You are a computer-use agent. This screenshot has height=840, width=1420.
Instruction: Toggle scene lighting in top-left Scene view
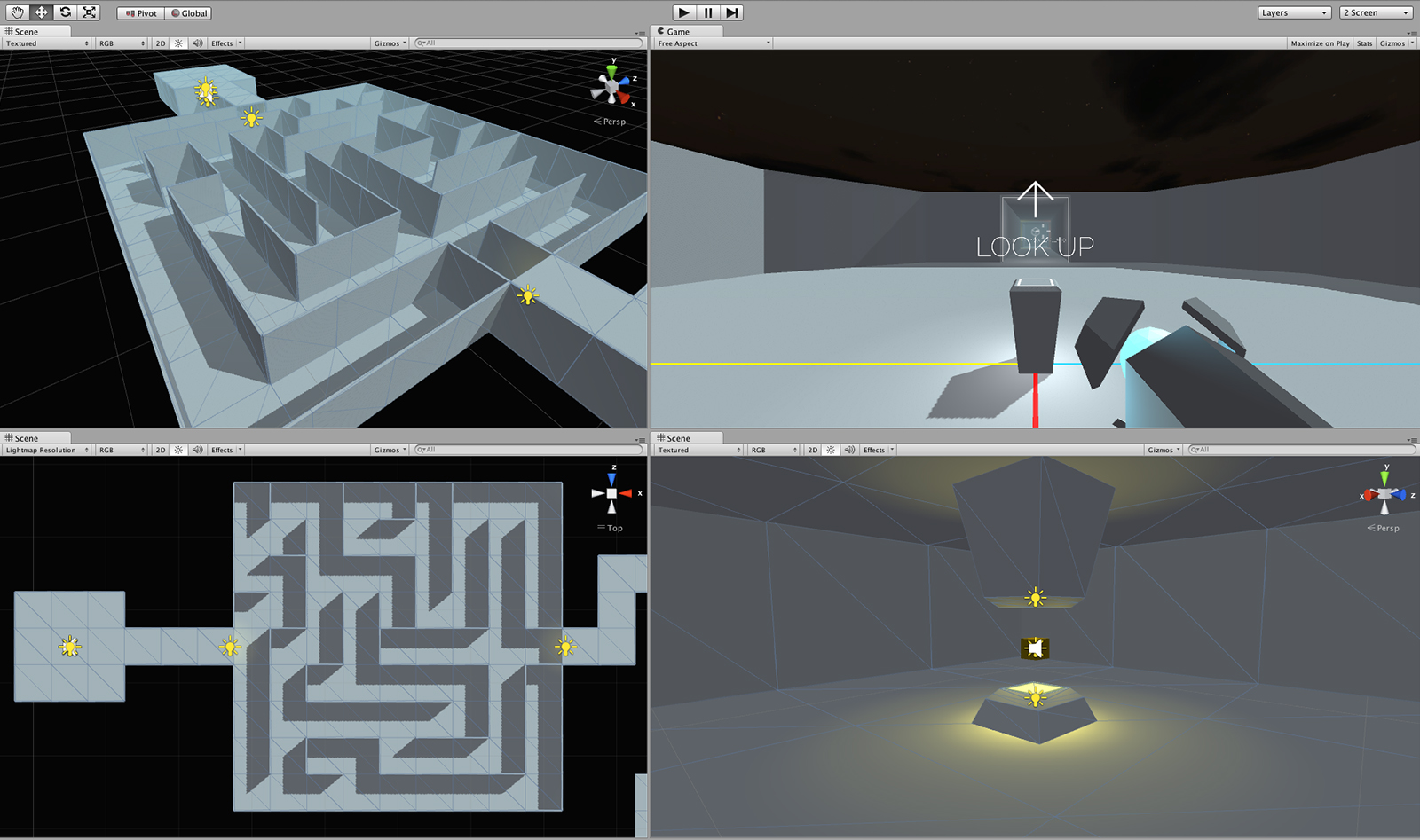pos(178,43)
